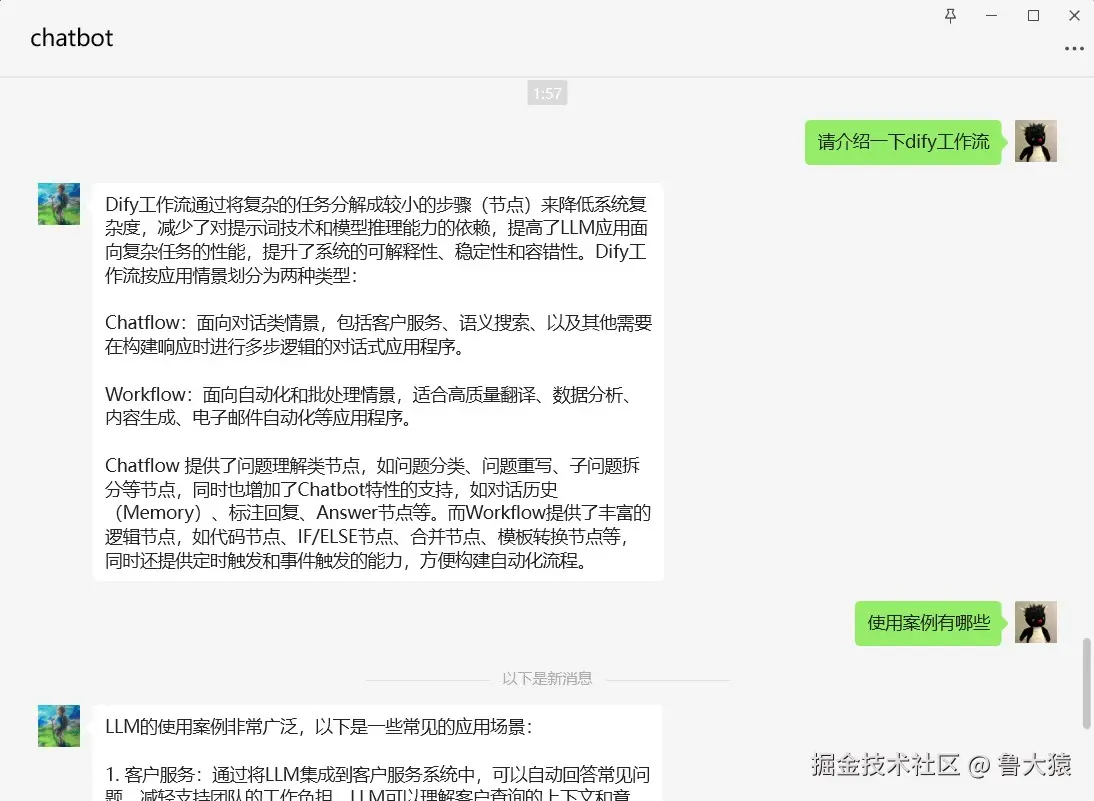Open penguin avatar next to '使用案例有哪些'

[1035, 622]
